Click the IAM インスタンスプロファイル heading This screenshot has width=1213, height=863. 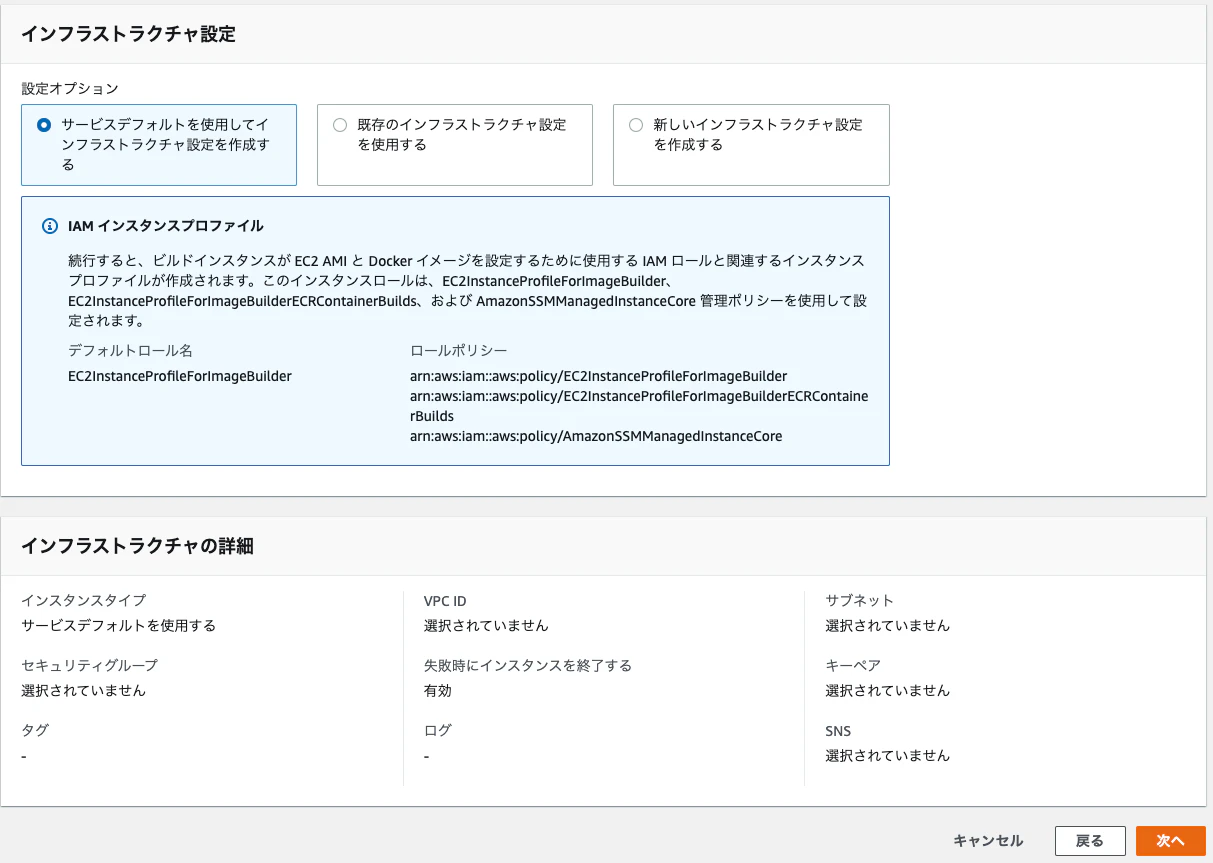click(166, 226)
